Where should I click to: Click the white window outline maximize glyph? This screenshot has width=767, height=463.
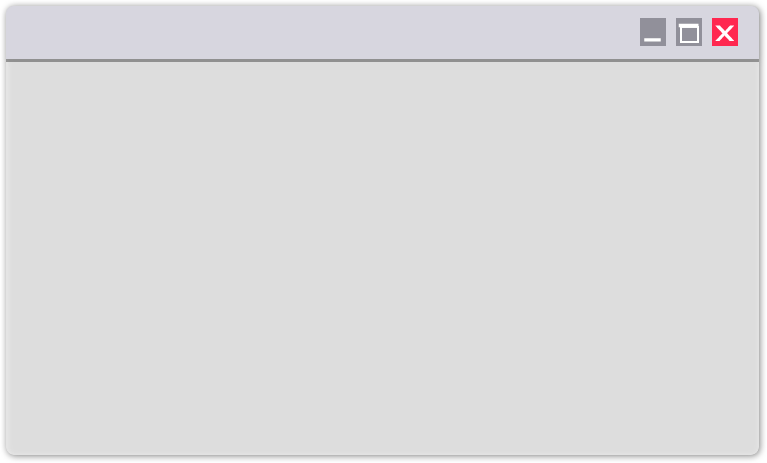click(689, 33)
